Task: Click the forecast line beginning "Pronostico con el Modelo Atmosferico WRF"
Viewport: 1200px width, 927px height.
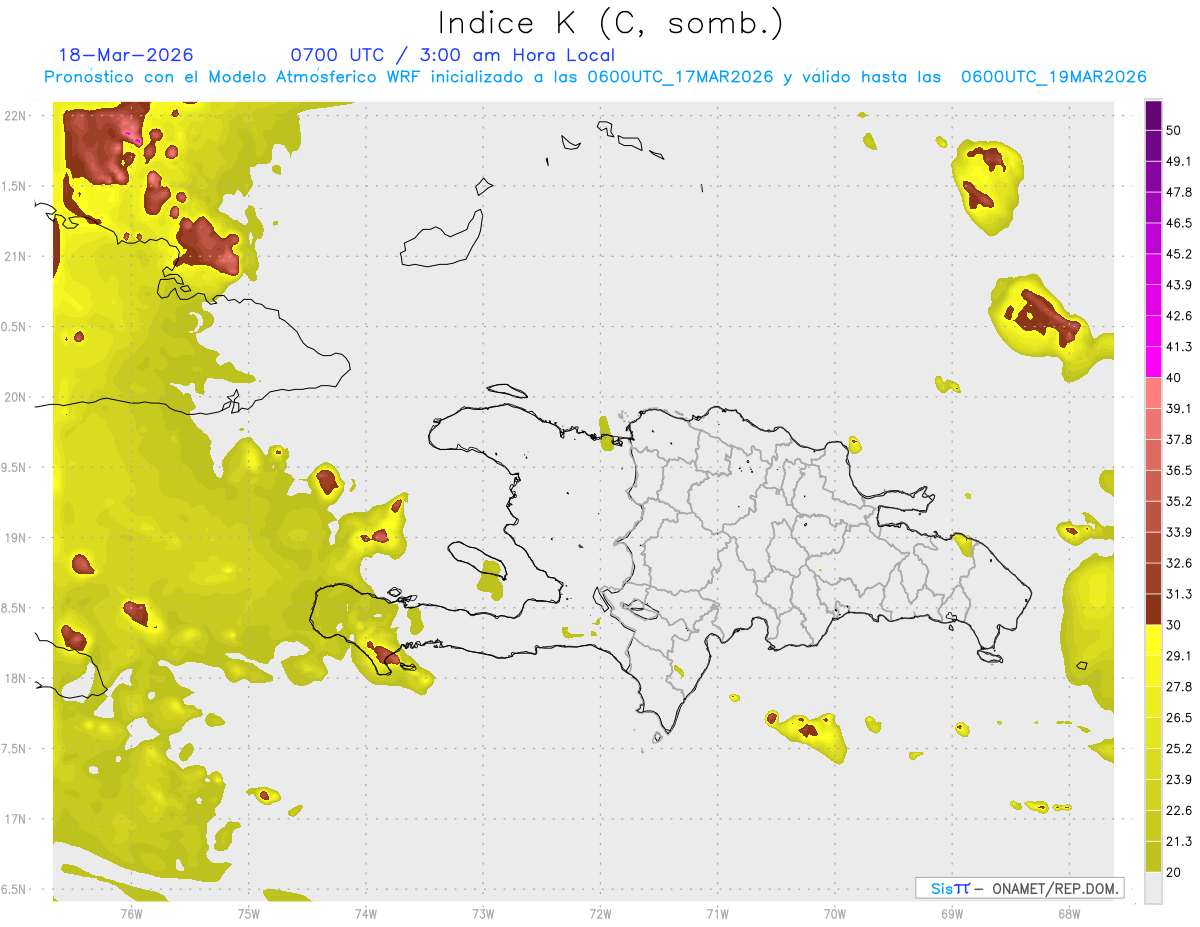Action: (x=595, y=77)
